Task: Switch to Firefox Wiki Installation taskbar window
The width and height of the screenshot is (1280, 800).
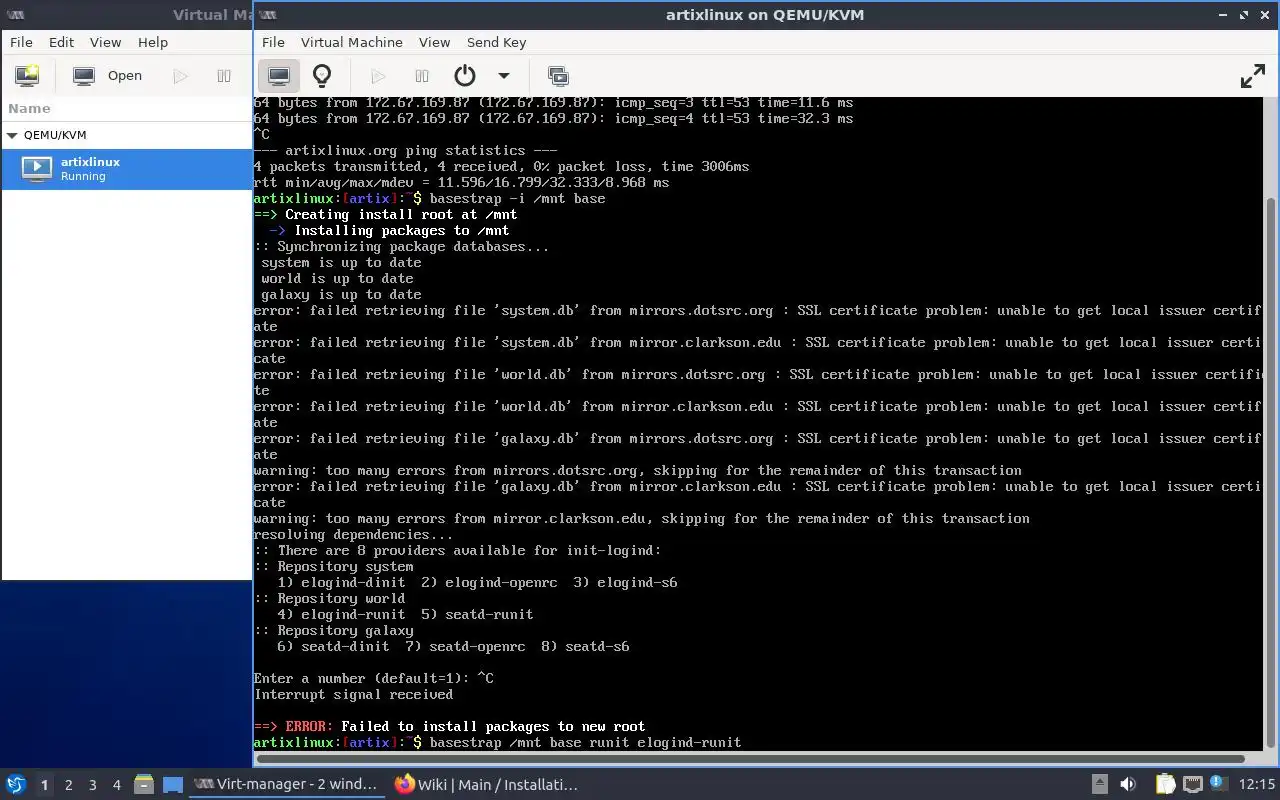Action: point(487,785)
